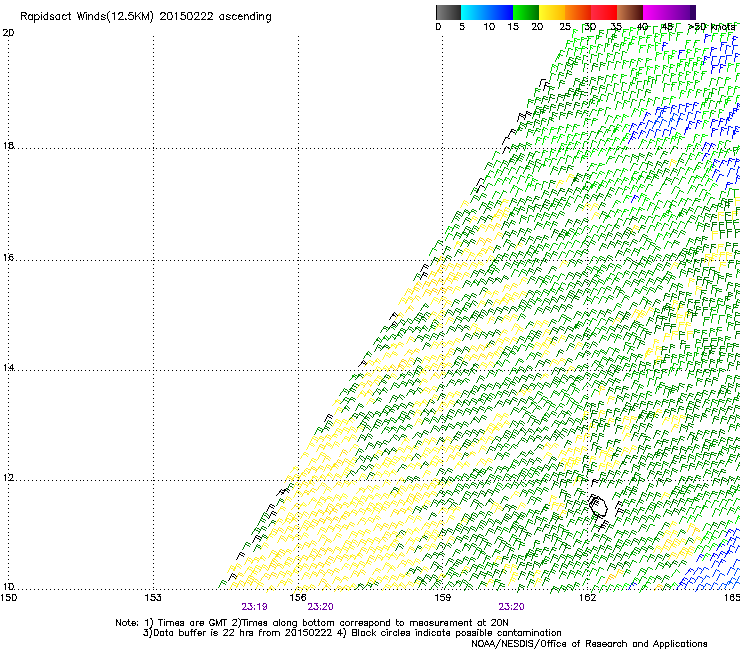Click the dark purple 45-50 knots swatch
740x650 pixels.
pos(682,12)
